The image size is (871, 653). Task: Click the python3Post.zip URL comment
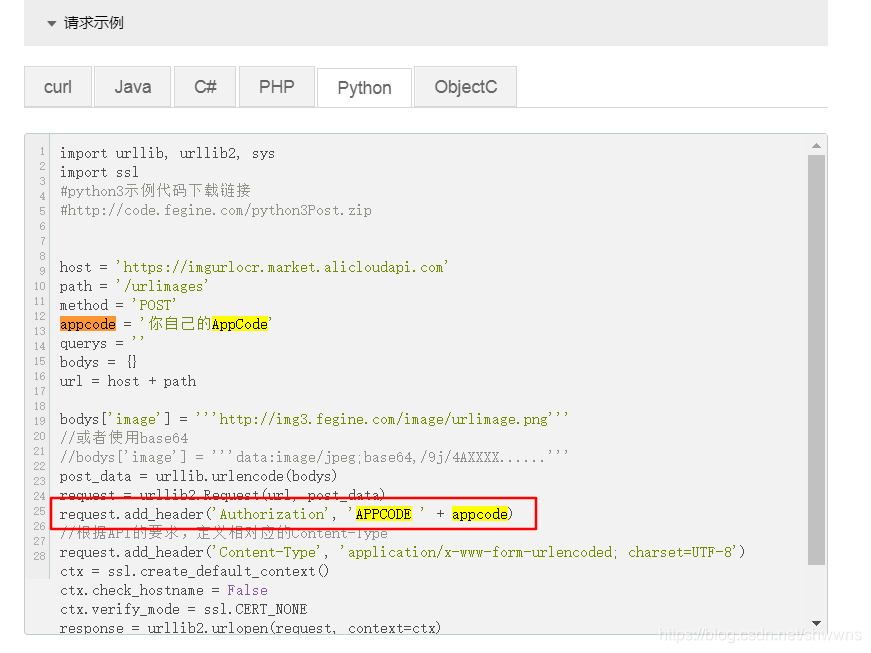pyautogui.click(x=216, y=210)
